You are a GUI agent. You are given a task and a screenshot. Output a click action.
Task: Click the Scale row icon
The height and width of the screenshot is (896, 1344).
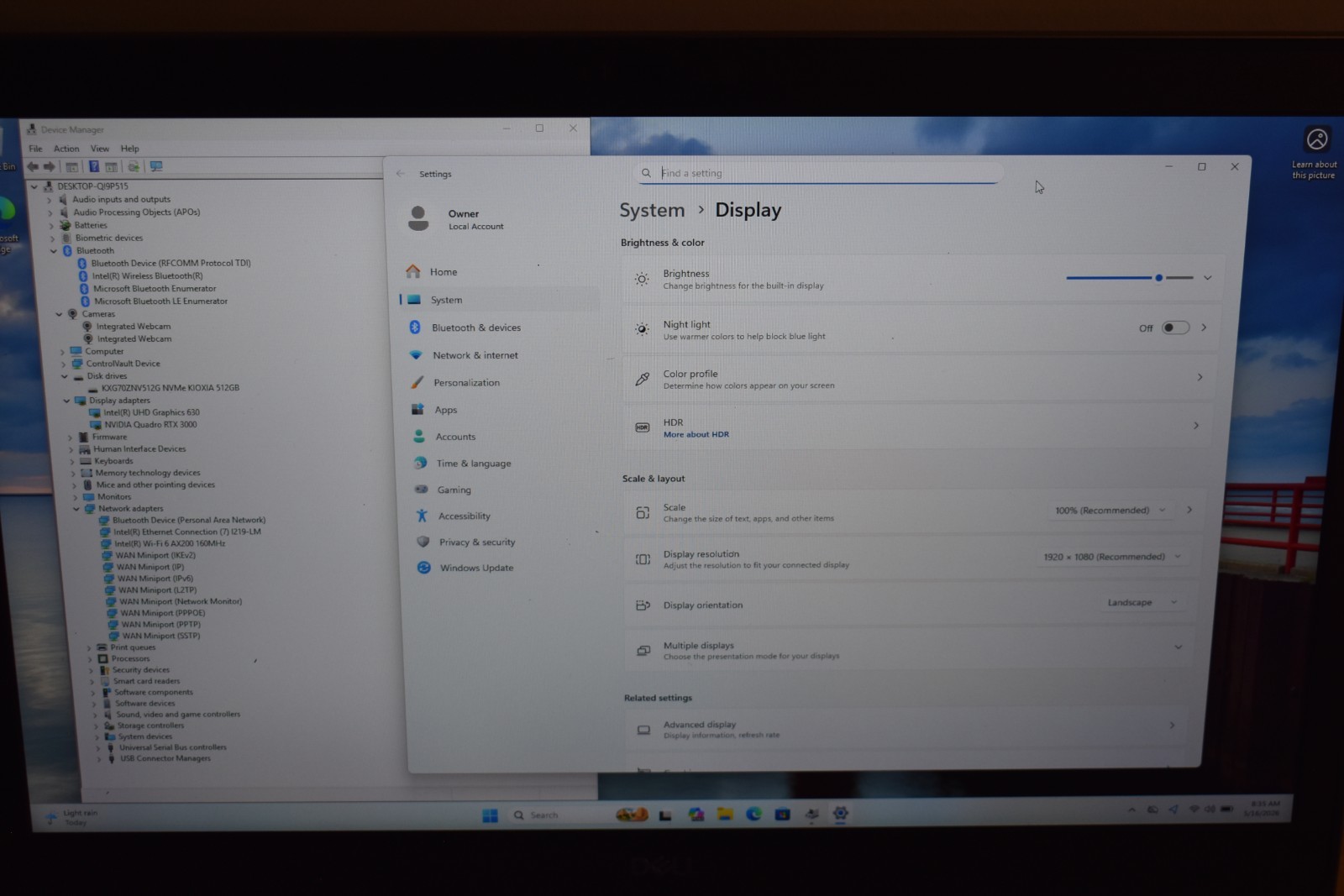click(x=643, y=512)
